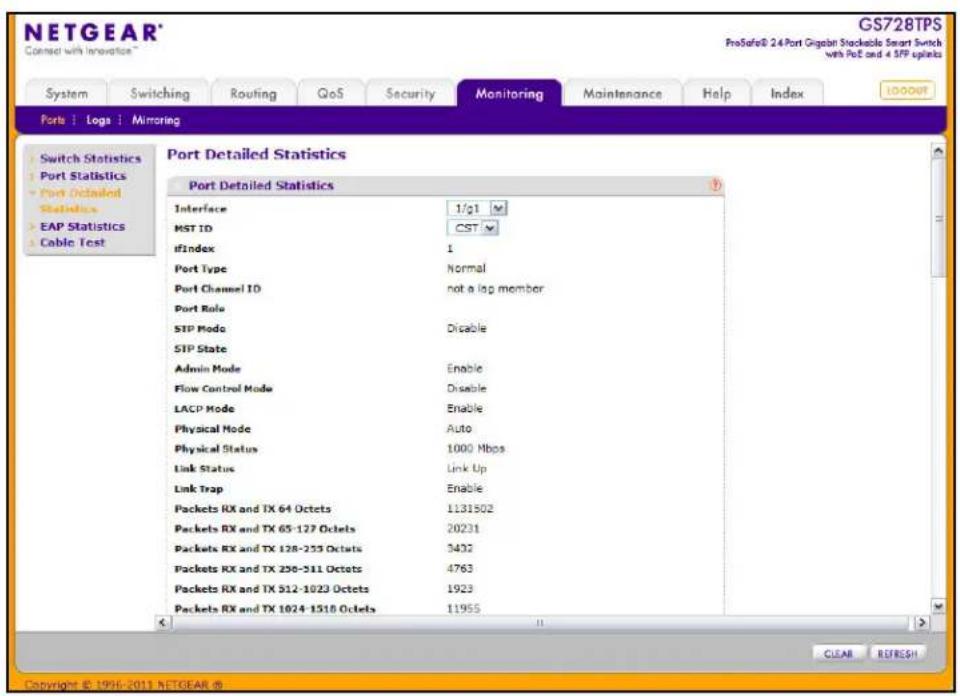The height and width of the screenshot is (696, 960).
Task: Click the 'Physical Mode' Auto value
Action: click(x=459, y=428)
